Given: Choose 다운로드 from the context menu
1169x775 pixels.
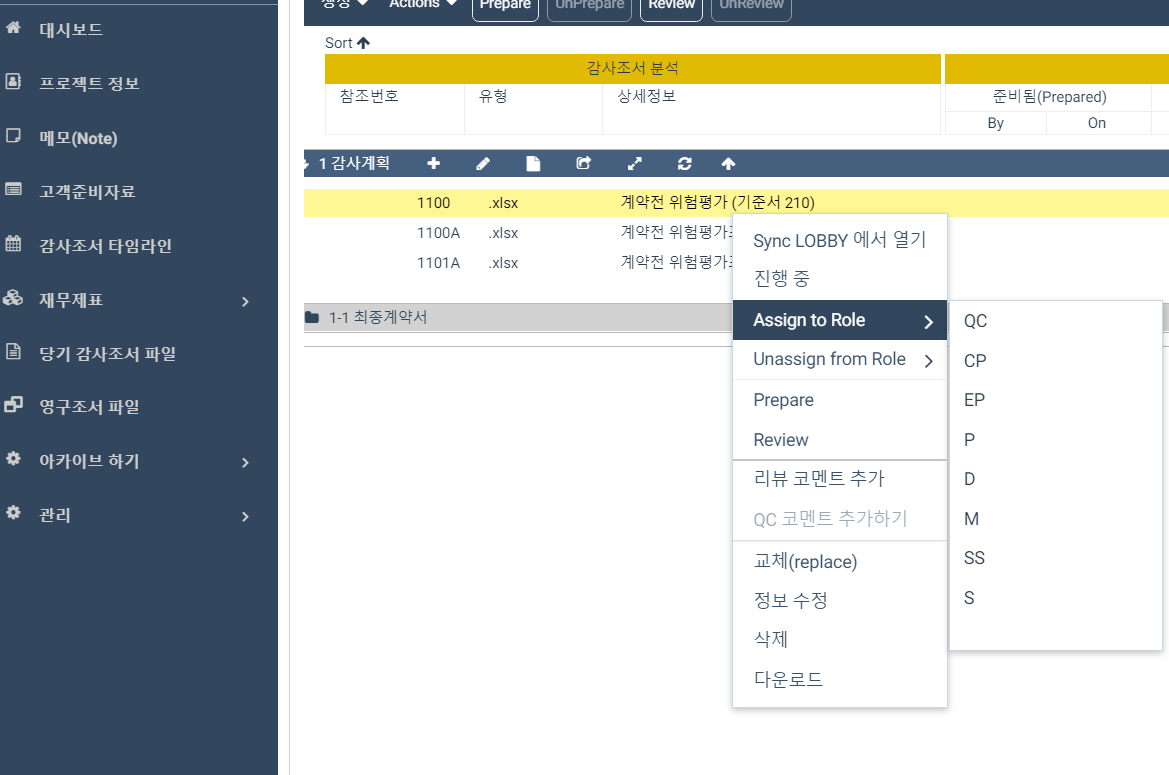Looking at the screenshot, I should tap(789, 678).
